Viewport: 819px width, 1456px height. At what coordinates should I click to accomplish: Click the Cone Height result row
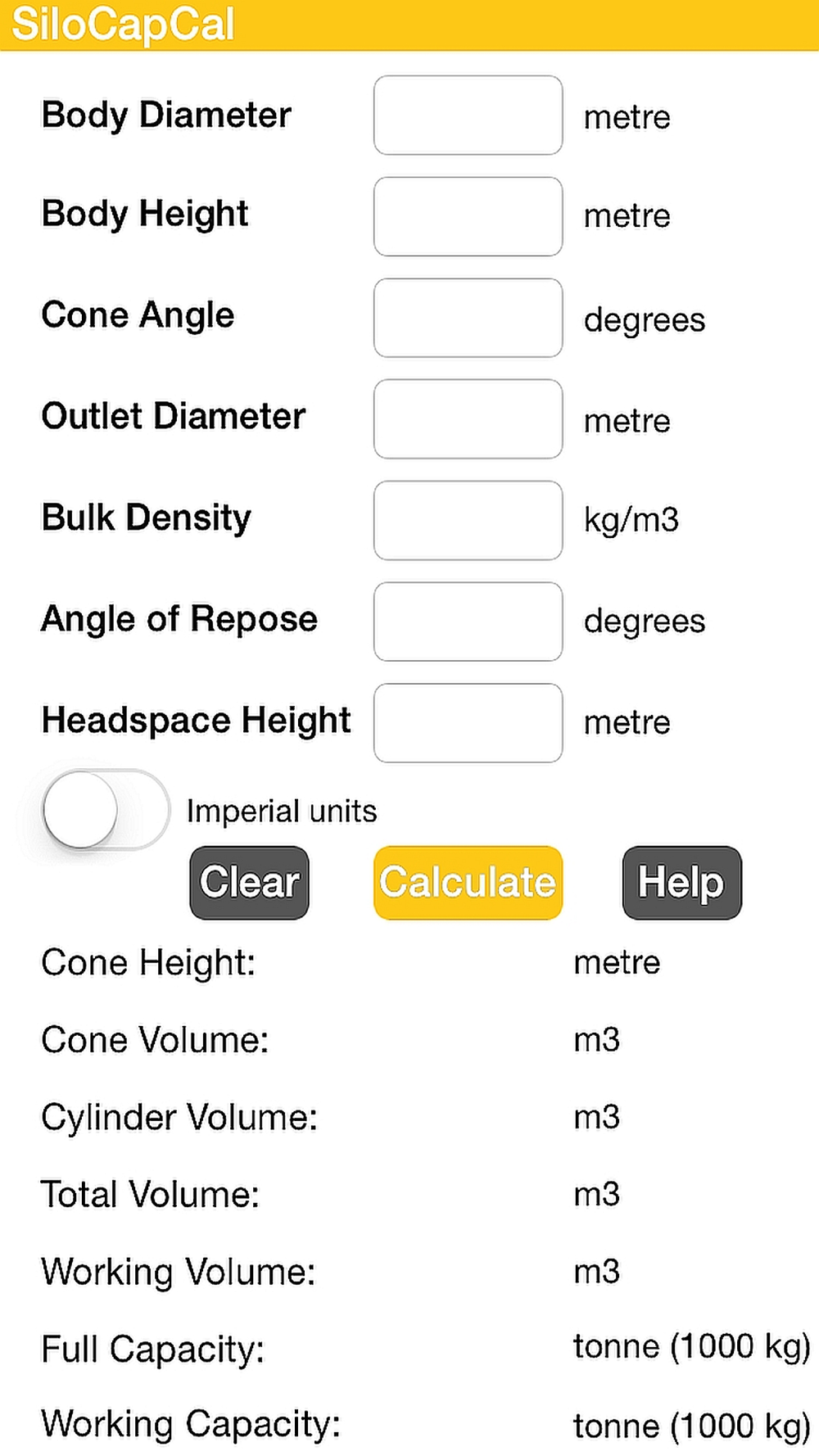click(x=409, y=963)
